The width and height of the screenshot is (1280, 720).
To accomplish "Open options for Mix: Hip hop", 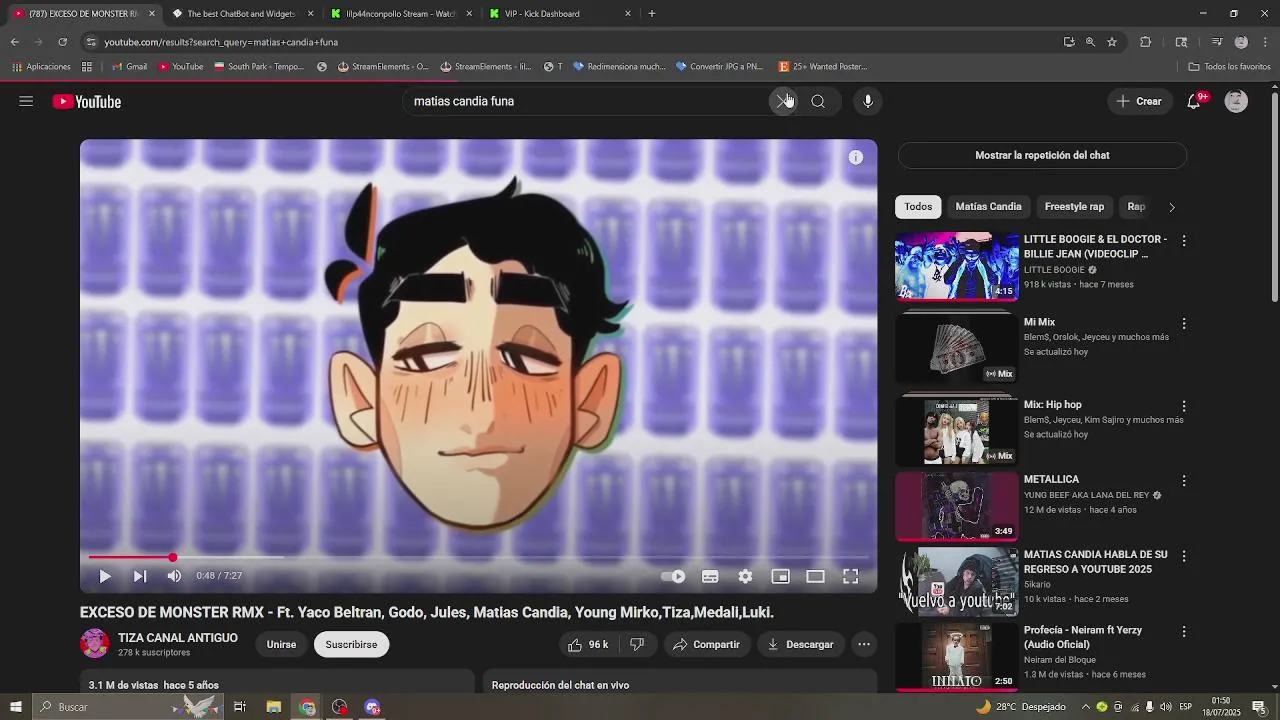I will [x=1184, y=406].
